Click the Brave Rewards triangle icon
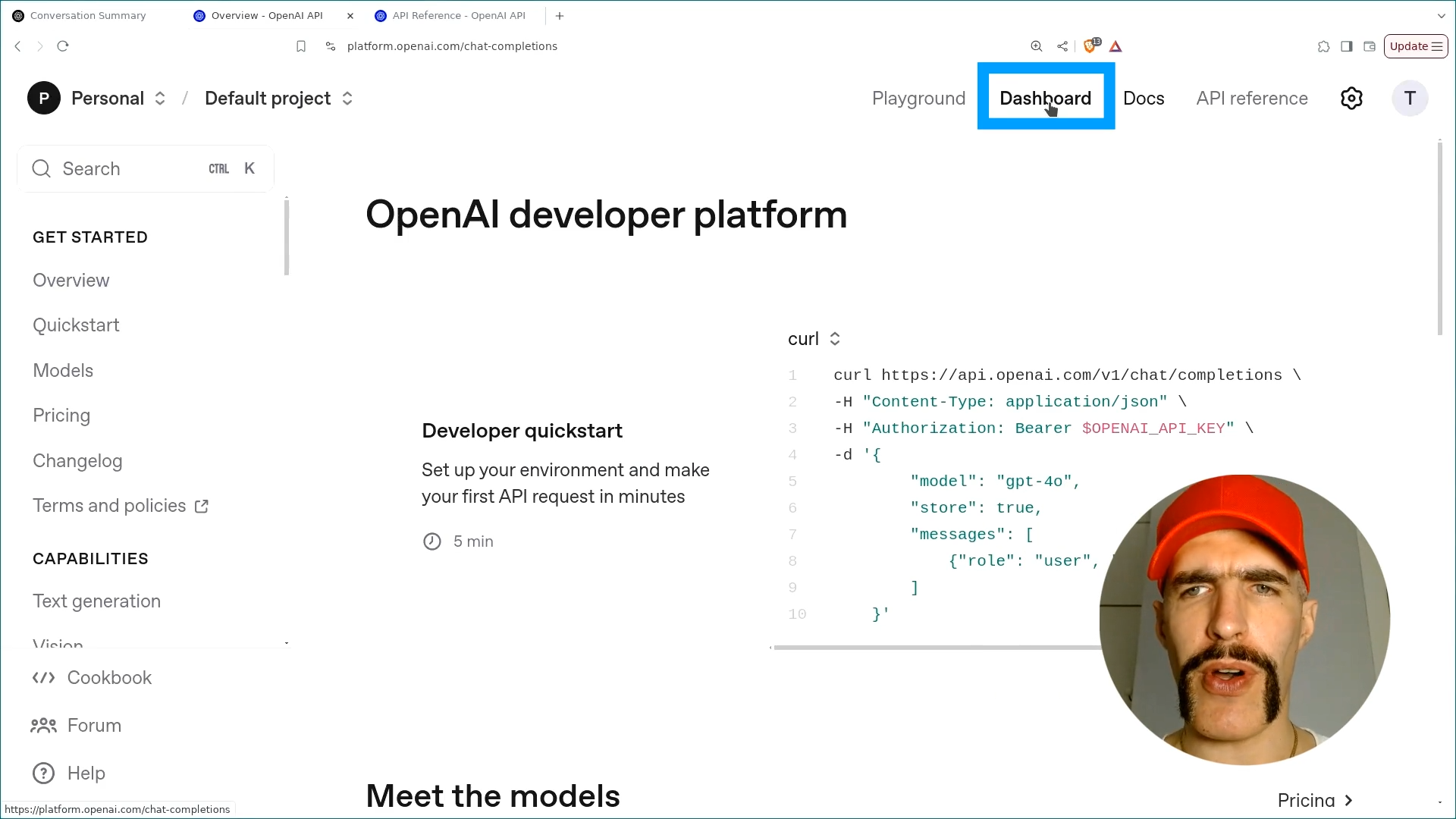The width and height of the screenshot is (1456, 819). pos(1116,46)
